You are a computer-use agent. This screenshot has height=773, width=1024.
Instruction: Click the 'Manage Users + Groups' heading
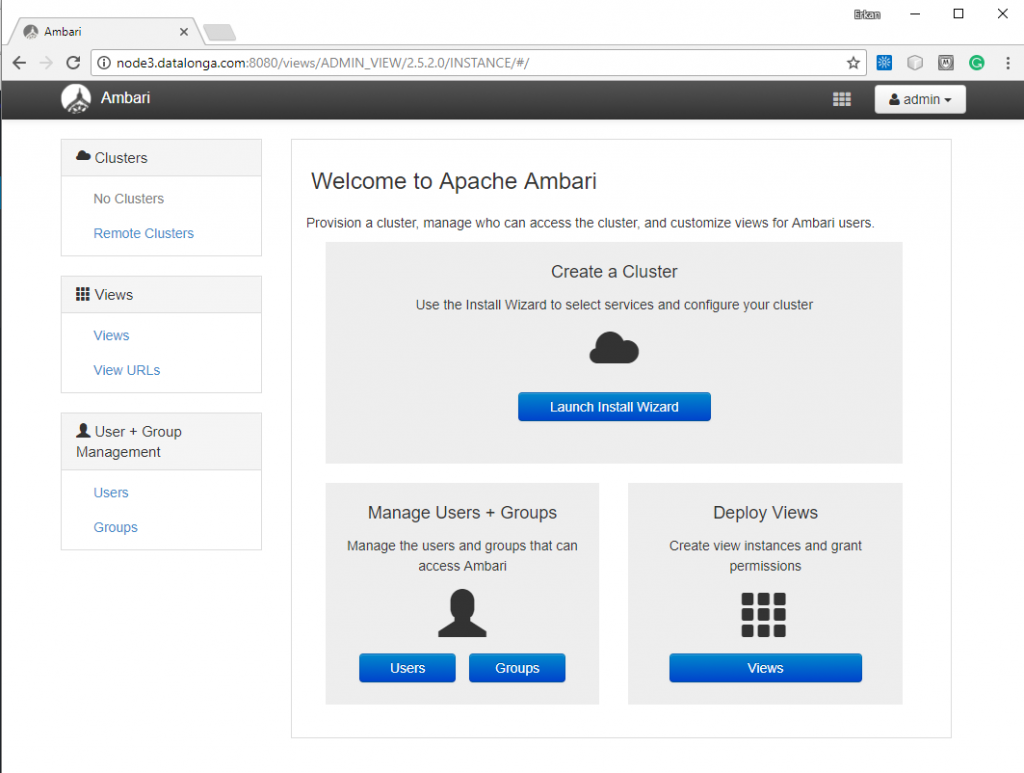[462, 513]
